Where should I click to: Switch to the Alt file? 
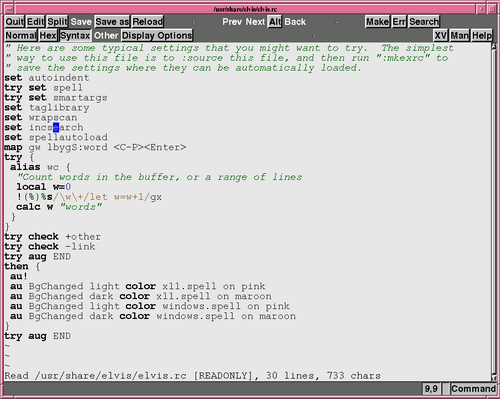click(275, 22)
